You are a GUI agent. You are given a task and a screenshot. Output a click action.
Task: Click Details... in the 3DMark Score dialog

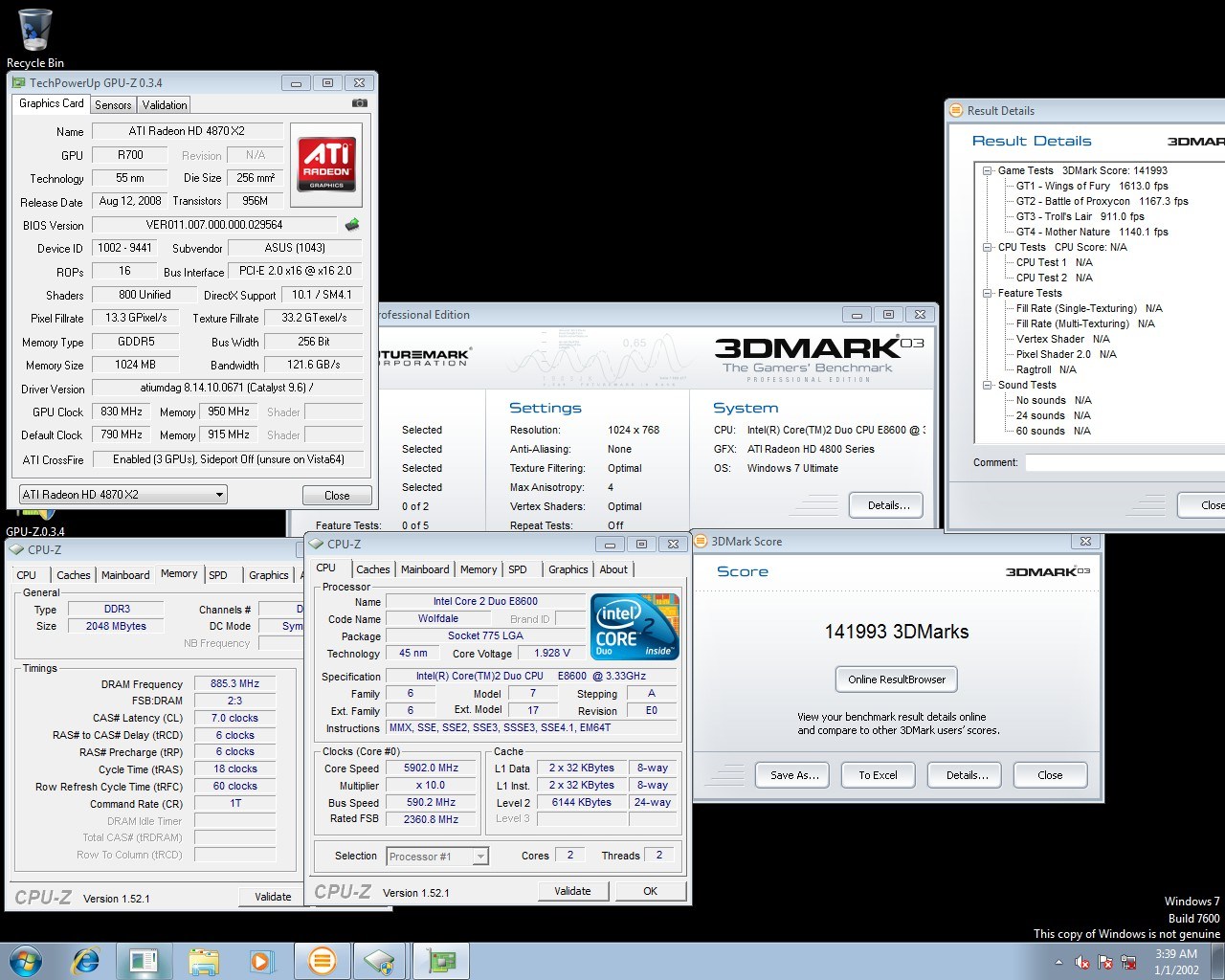tap(965, 775)
